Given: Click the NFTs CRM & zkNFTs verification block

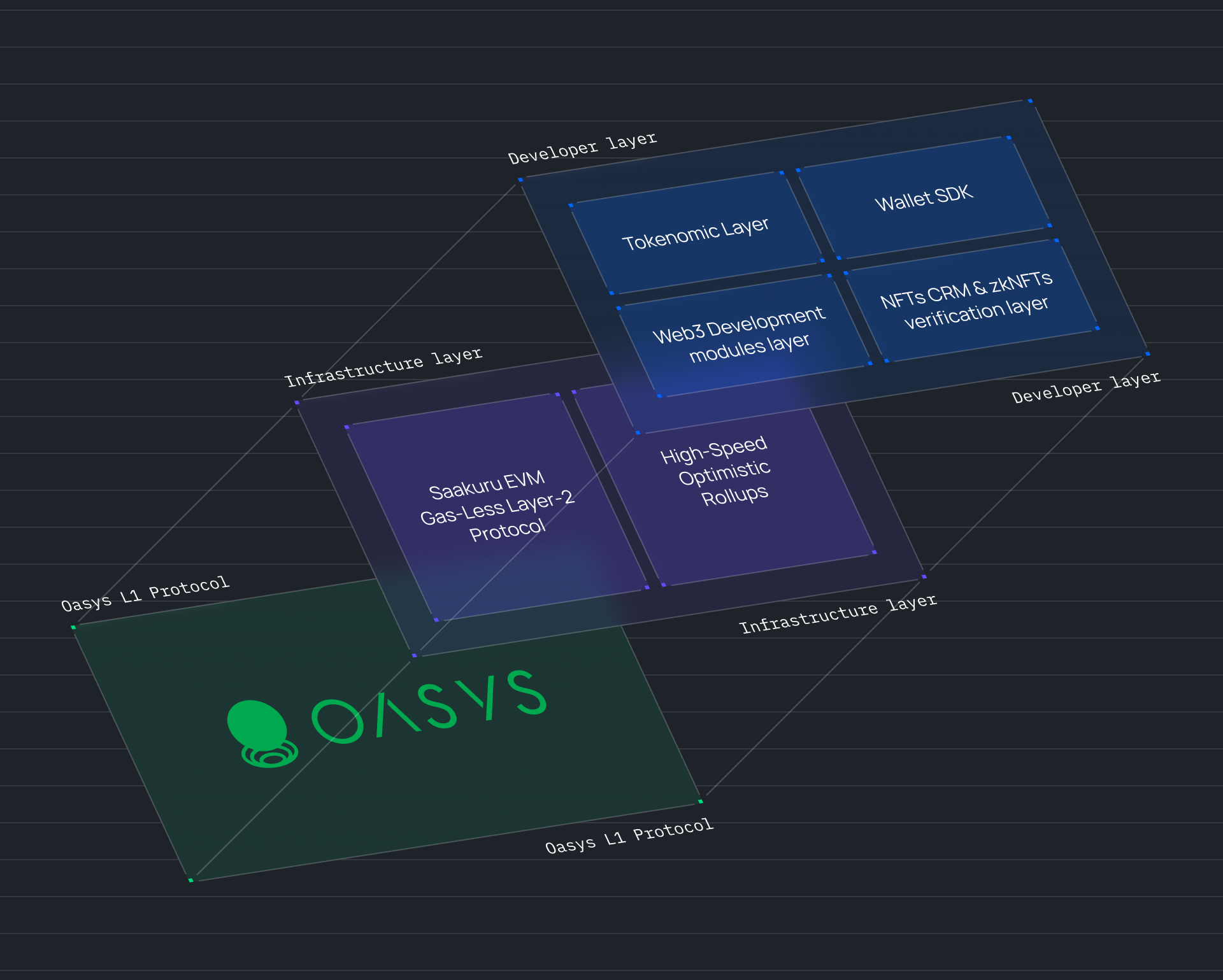Looking at the screenshot, I should pos(967,300).
